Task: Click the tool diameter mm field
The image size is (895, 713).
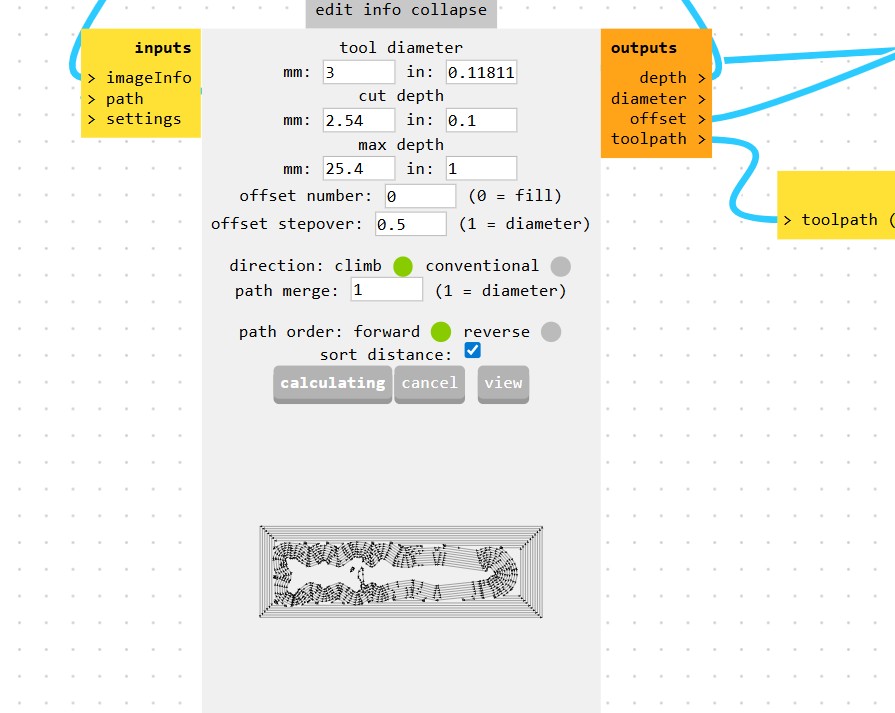Action: click(x=358, y=72)
